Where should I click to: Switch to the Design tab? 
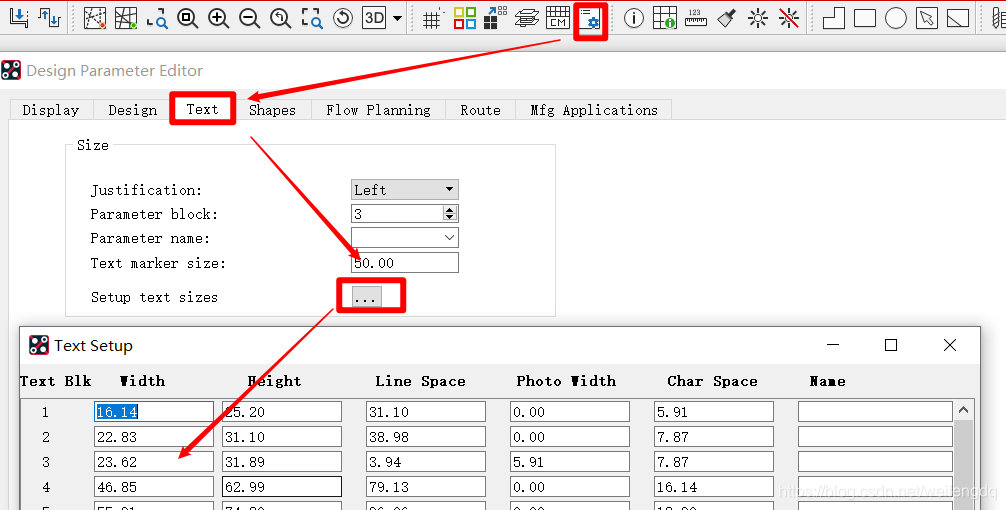pos(133,110)
